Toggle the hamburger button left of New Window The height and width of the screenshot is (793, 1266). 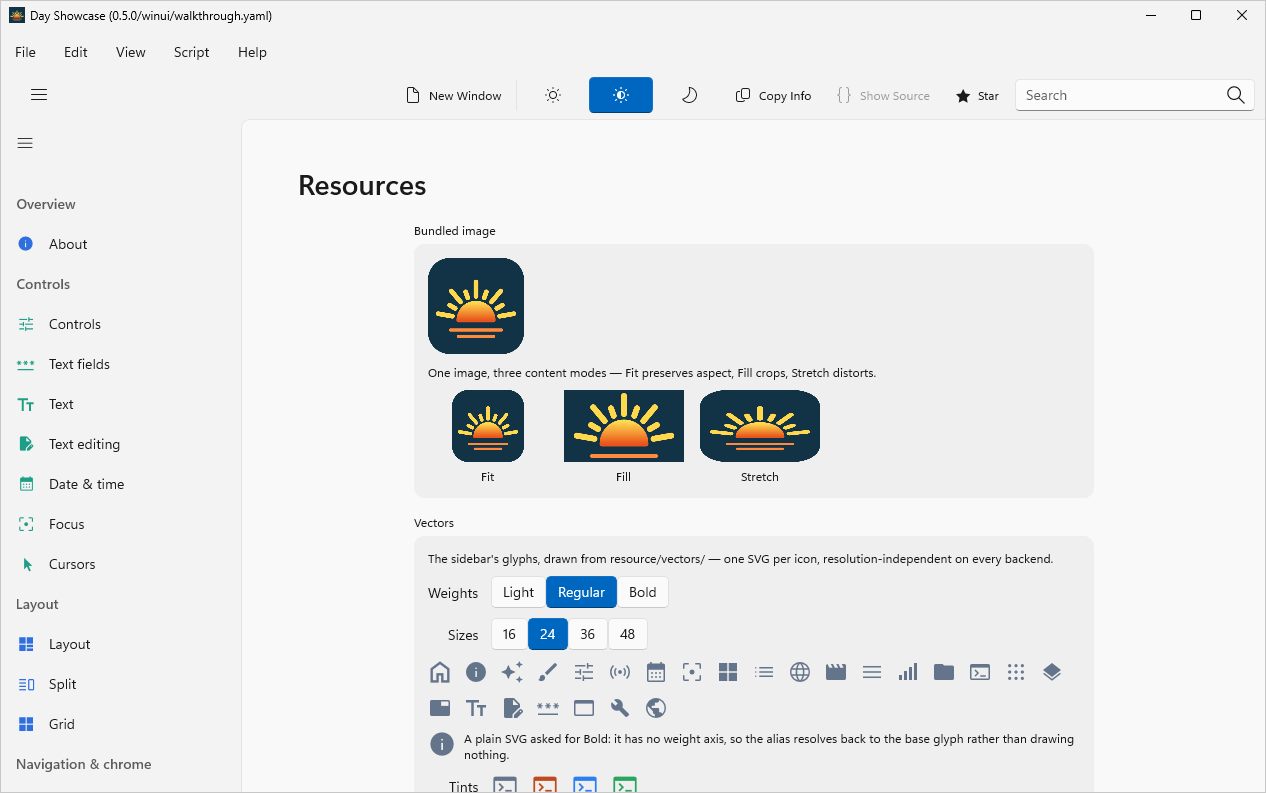pyautogui.click(x=39, y=95)
